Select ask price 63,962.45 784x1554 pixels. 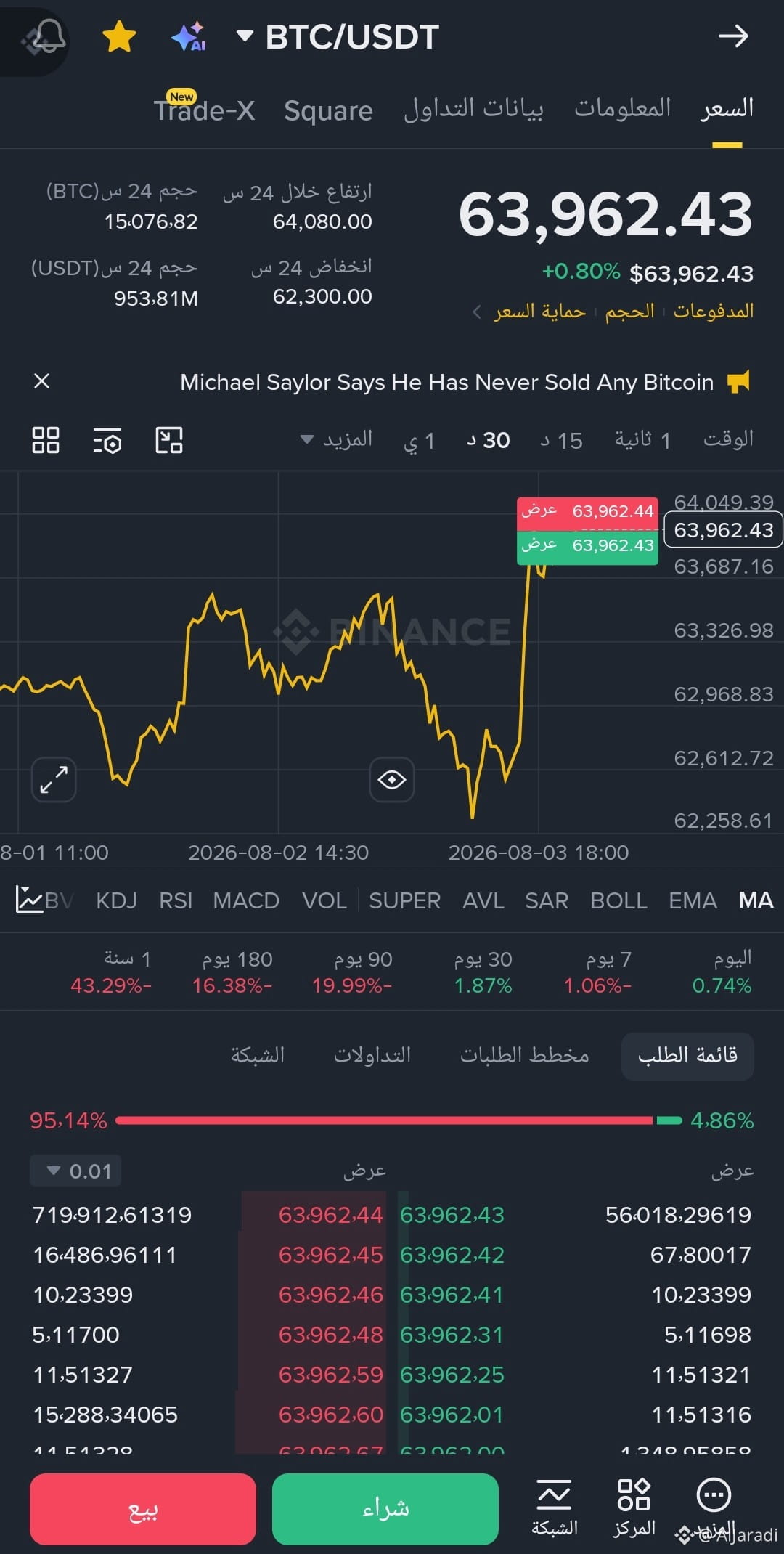(330, 1255)
